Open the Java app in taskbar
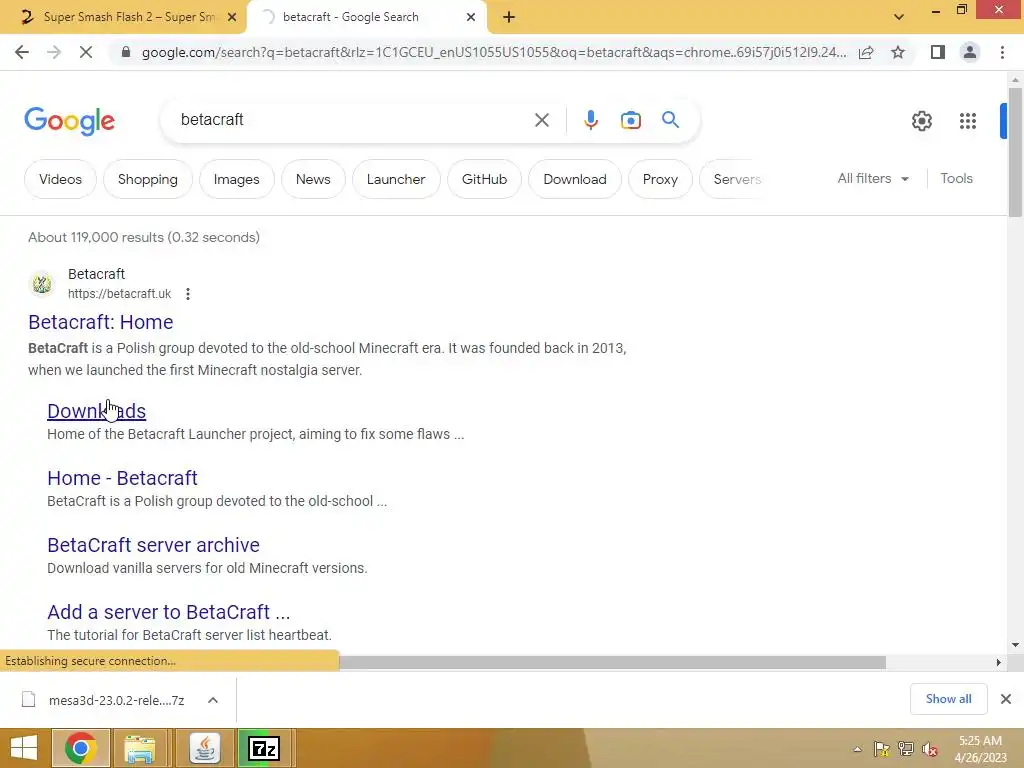This screenshot has width=1024, height=768. coord(204,748)
